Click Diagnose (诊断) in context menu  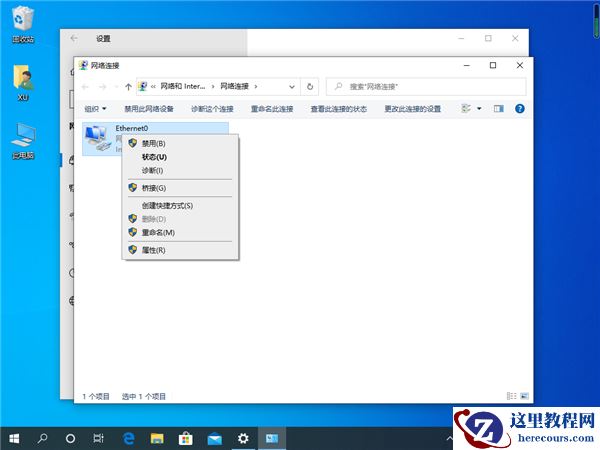(x=180, y=170)
